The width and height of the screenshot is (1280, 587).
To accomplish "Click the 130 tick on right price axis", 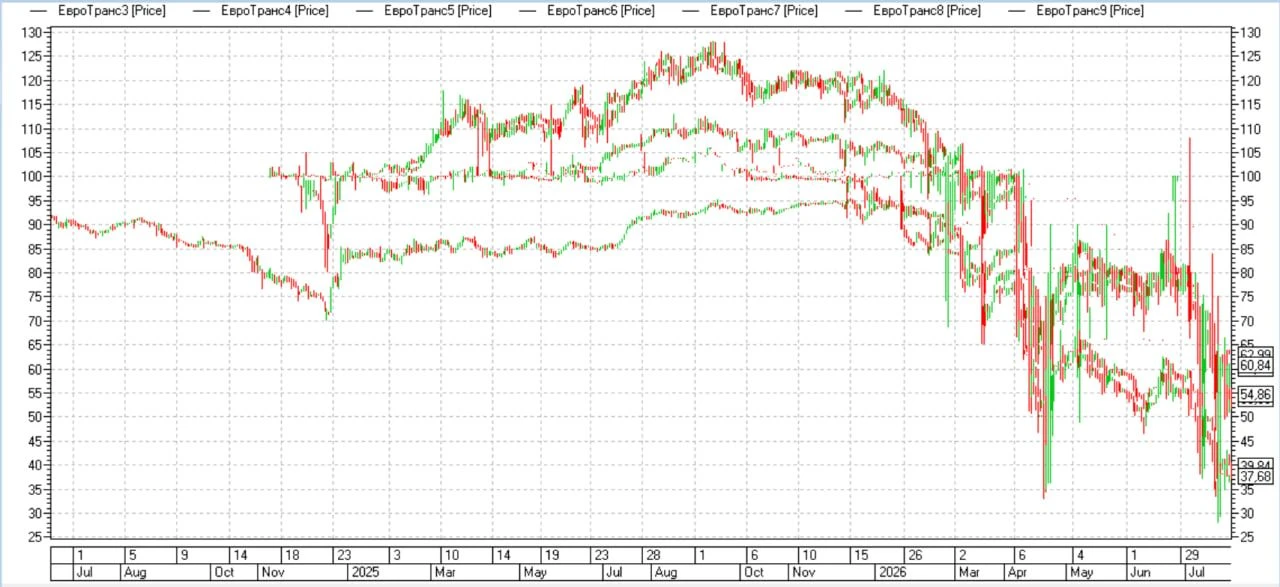I will [x=1248, y=33].
